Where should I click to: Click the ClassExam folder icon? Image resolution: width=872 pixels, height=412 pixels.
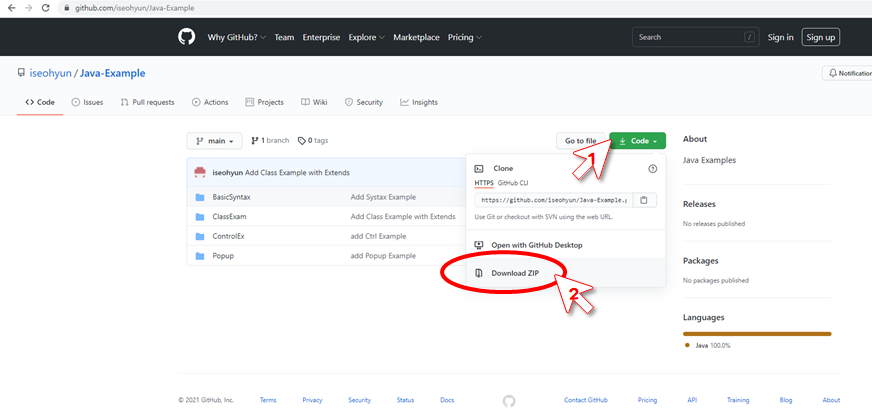[x=200, y=217]
